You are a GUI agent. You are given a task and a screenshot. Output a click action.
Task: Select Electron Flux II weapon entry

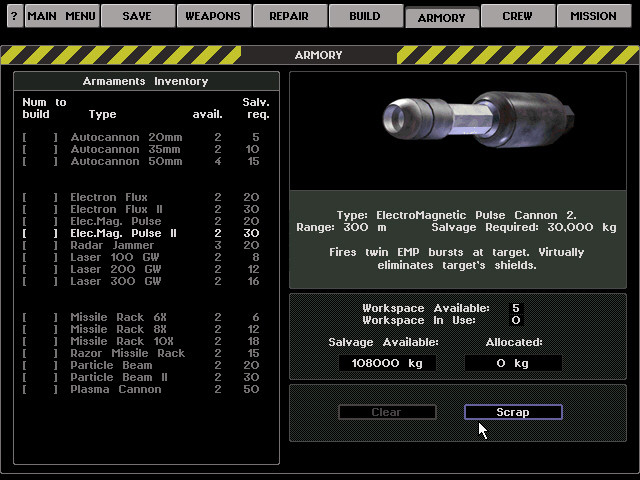tap(115, 210)
